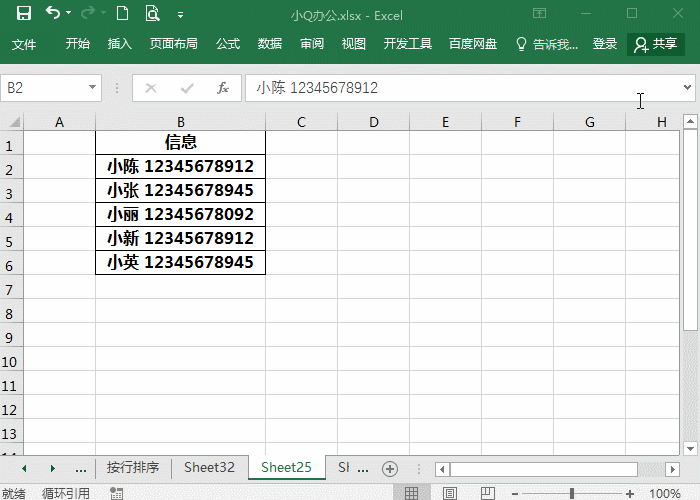Open Ribbon Display Options icon
This screenshot has width=700, height=500.
click(539, 13)
